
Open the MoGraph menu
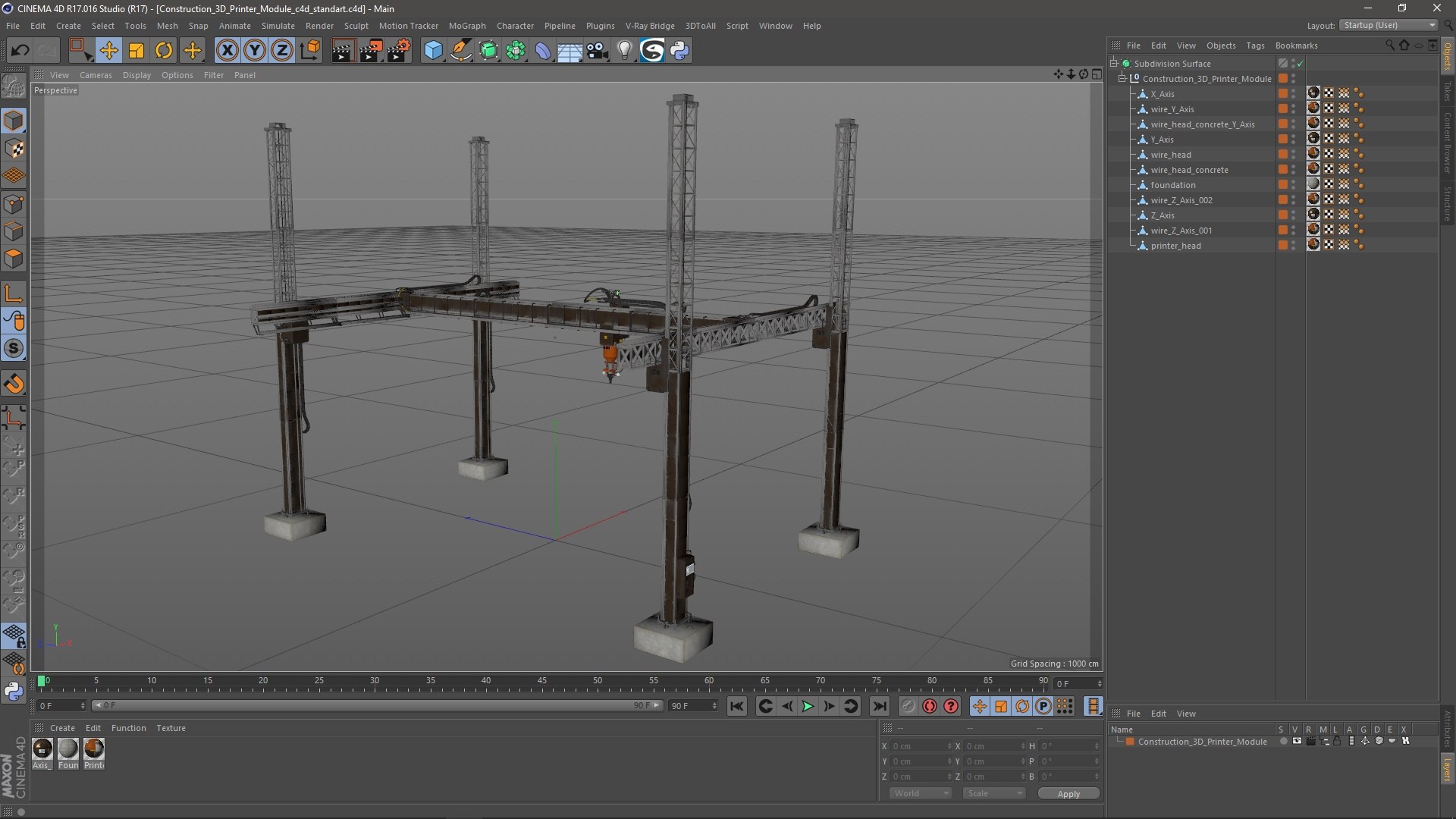467,26
